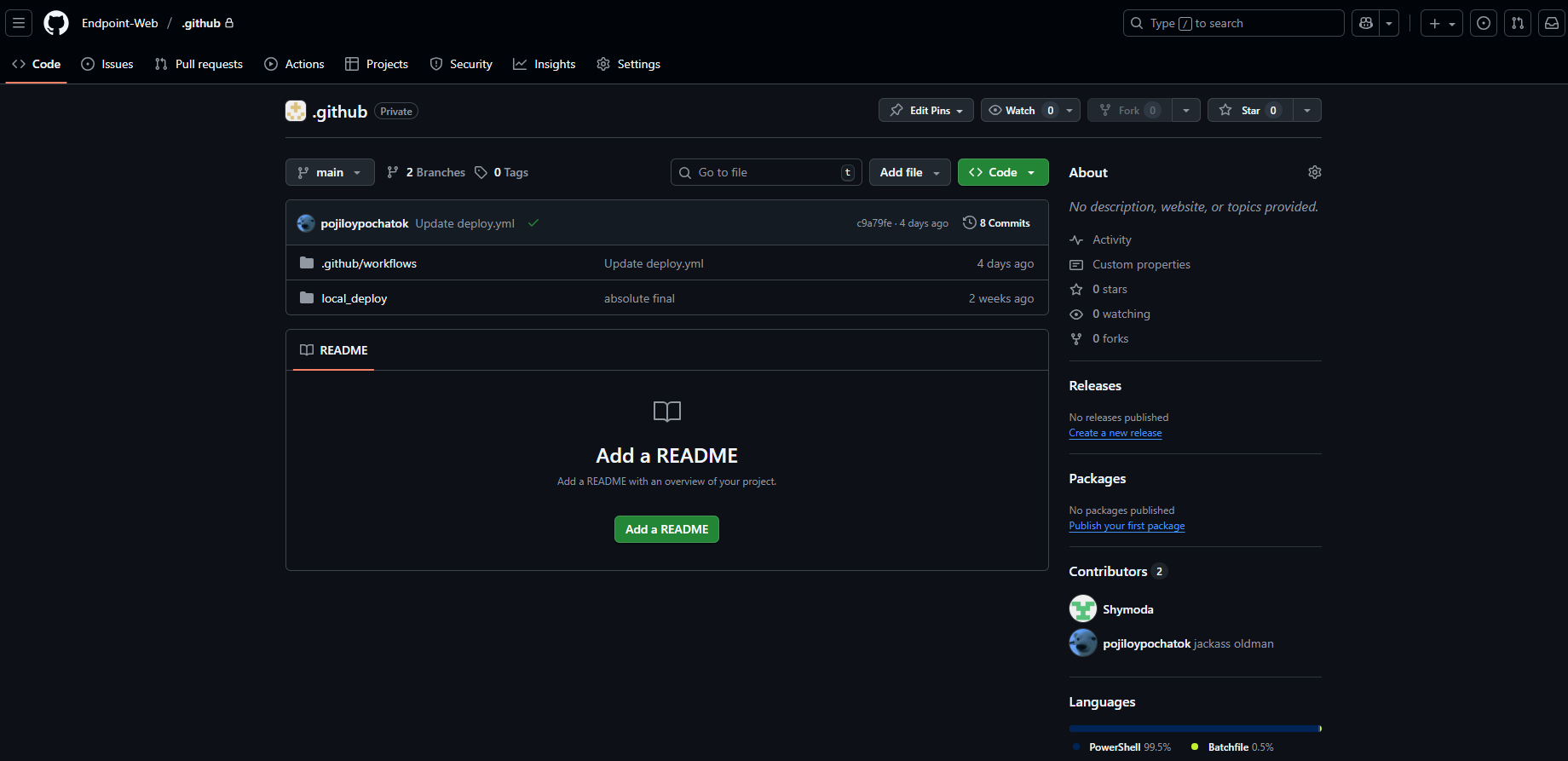Click the Type / to search box

click(x=1233, y=23)
